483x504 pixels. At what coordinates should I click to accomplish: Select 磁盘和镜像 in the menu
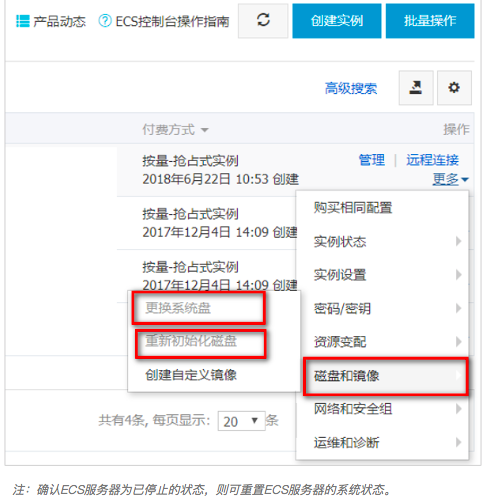pos(386,376)
